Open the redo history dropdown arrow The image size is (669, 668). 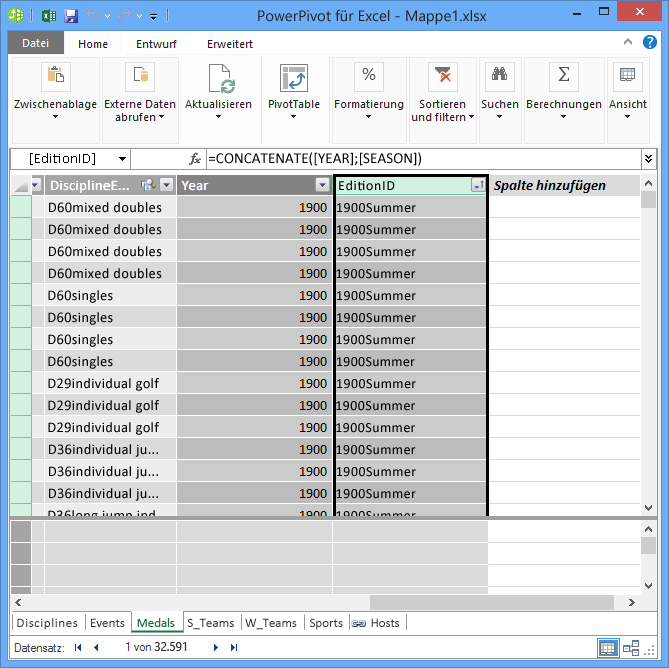[139, 17]
